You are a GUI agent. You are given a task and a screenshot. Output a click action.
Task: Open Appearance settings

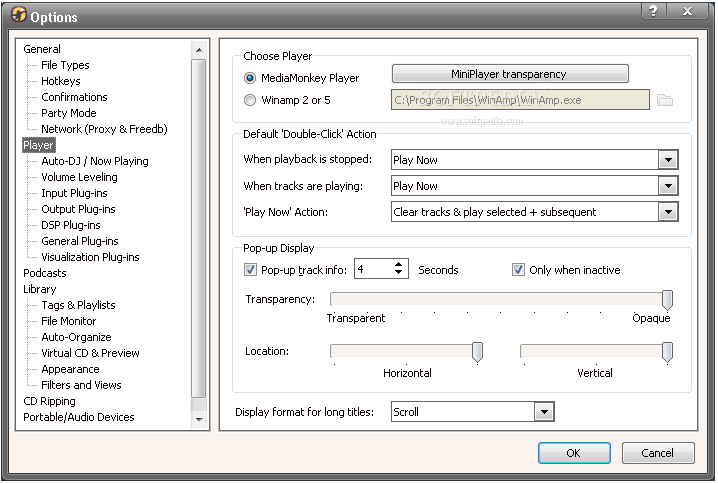(x=70, y=369)
